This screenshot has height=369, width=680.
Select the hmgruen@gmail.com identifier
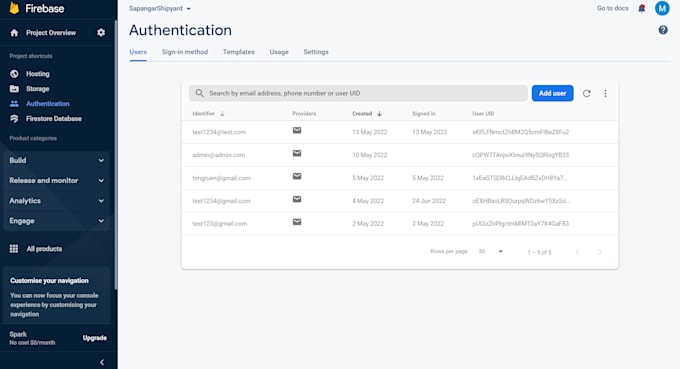[x=221, y=178]
